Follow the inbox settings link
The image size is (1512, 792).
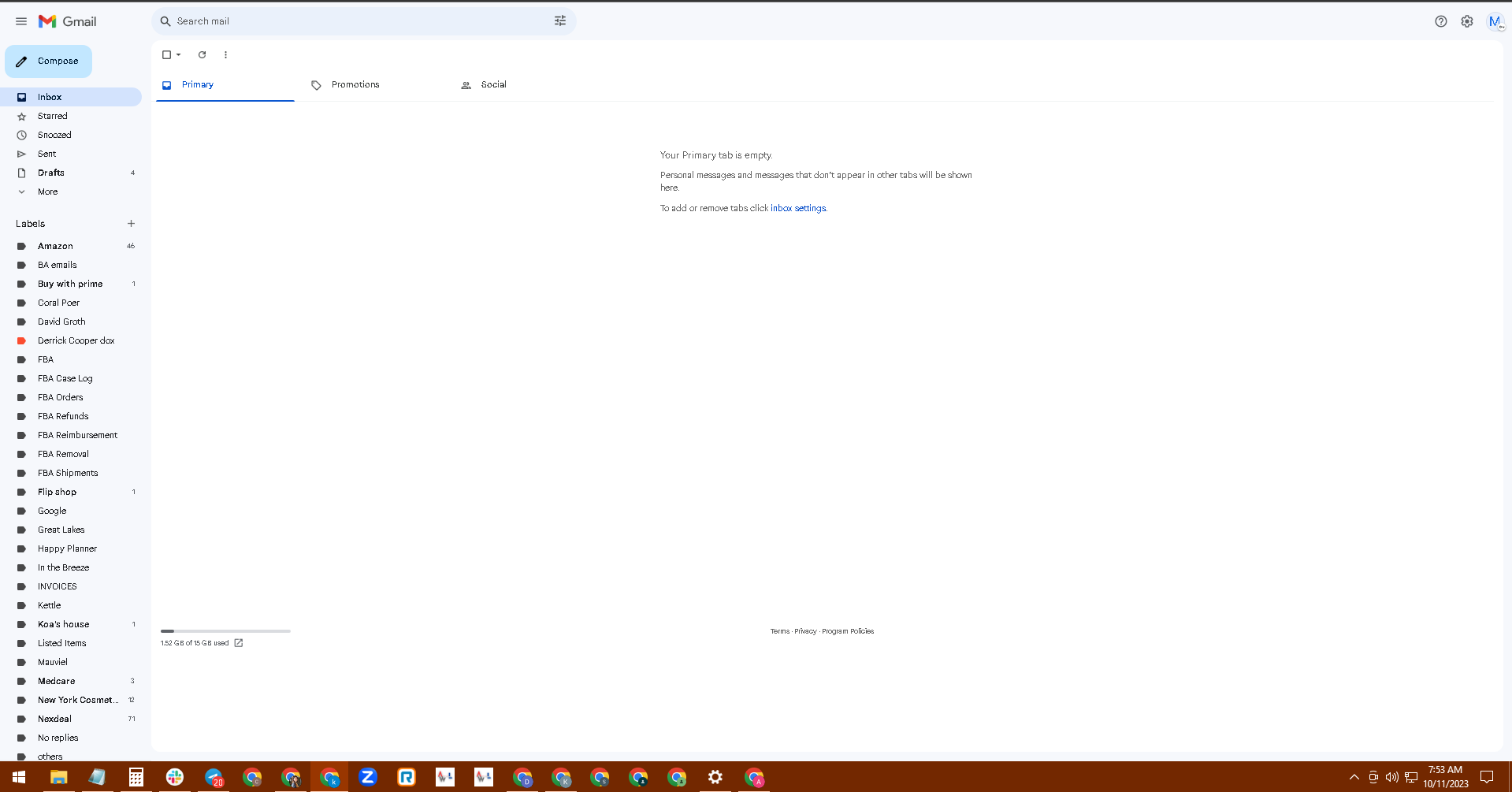tap(798, 208)
